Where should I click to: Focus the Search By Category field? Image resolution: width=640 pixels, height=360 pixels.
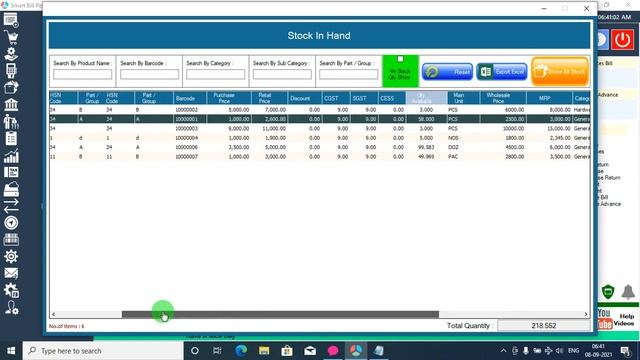coord(216,74)
